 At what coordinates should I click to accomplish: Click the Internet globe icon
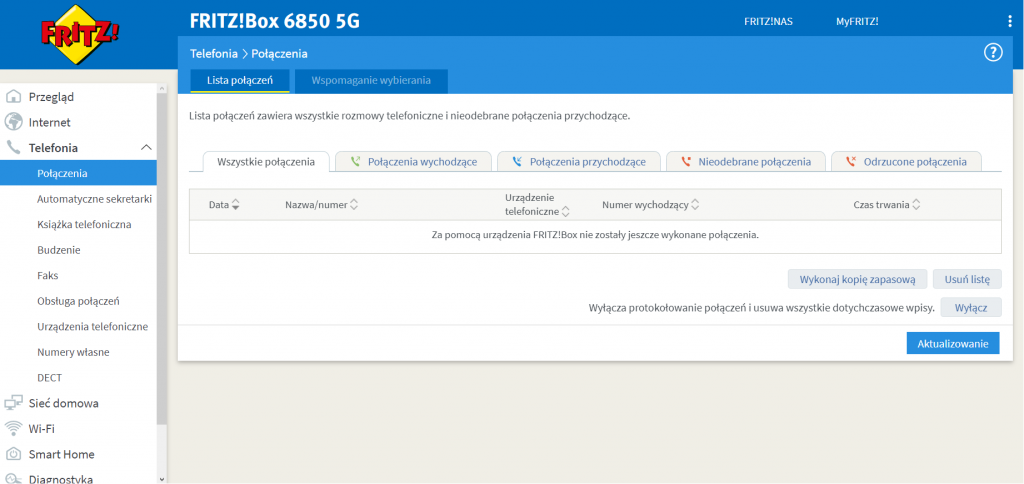[x=14, y=122]
